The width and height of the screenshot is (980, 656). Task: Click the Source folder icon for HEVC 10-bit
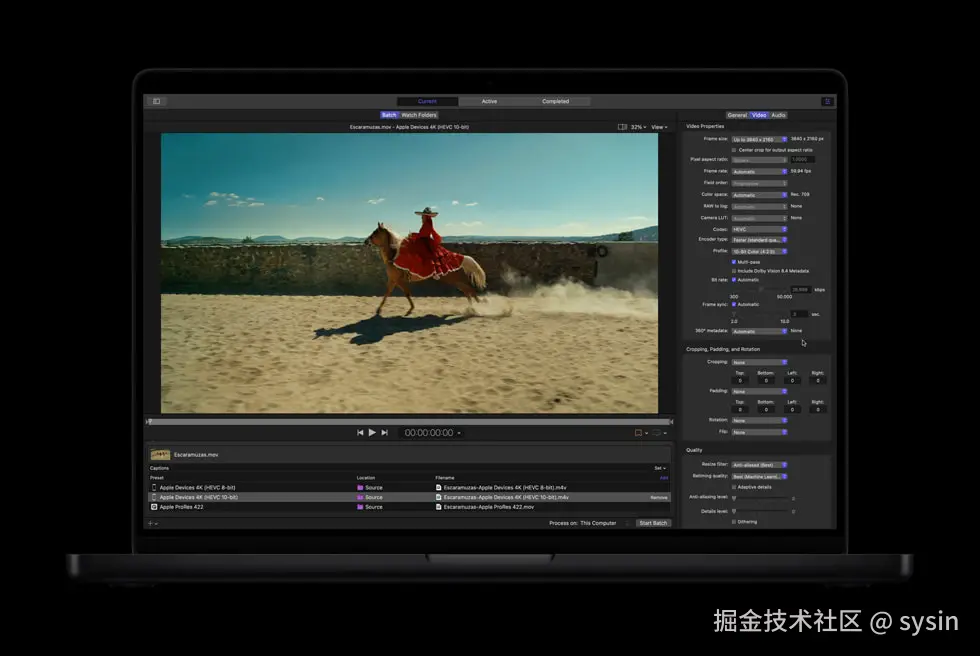click(x=360, y=497)
